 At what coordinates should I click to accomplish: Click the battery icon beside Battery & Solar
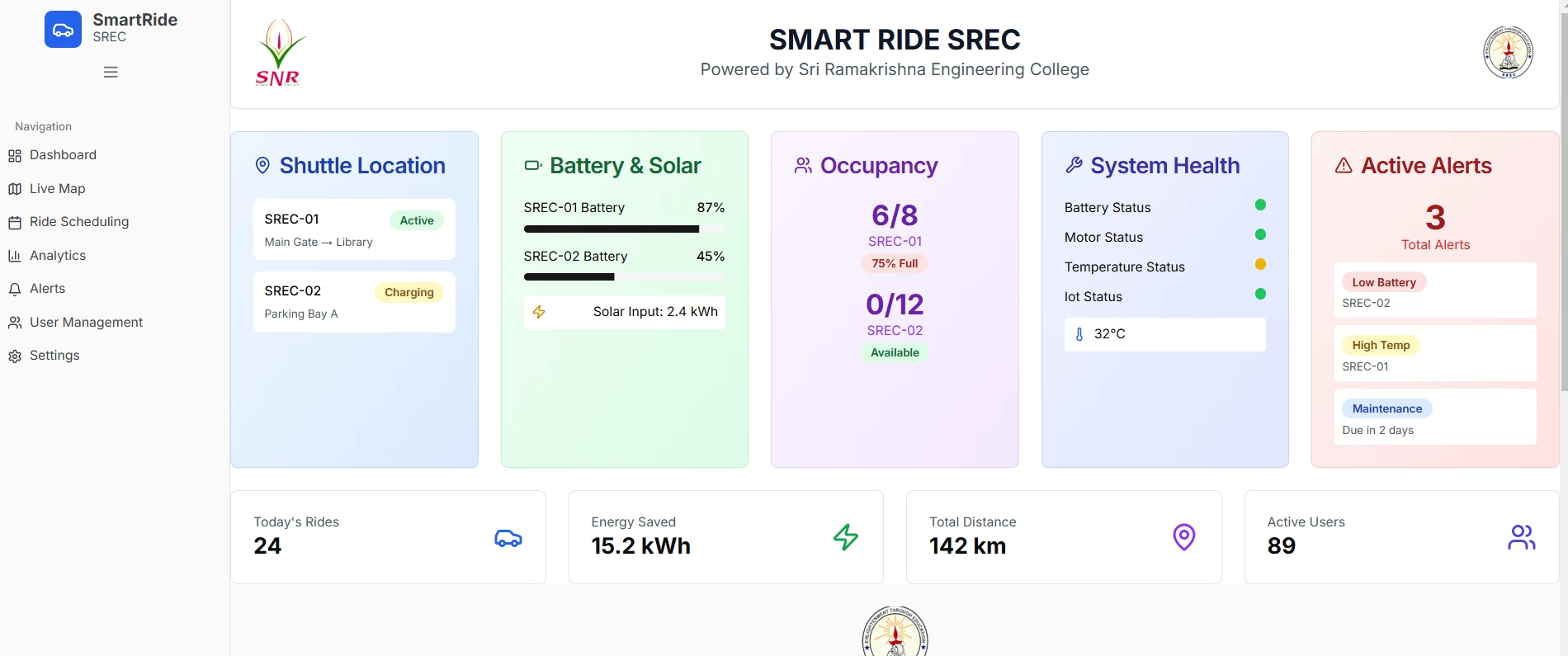coord(533,166)
